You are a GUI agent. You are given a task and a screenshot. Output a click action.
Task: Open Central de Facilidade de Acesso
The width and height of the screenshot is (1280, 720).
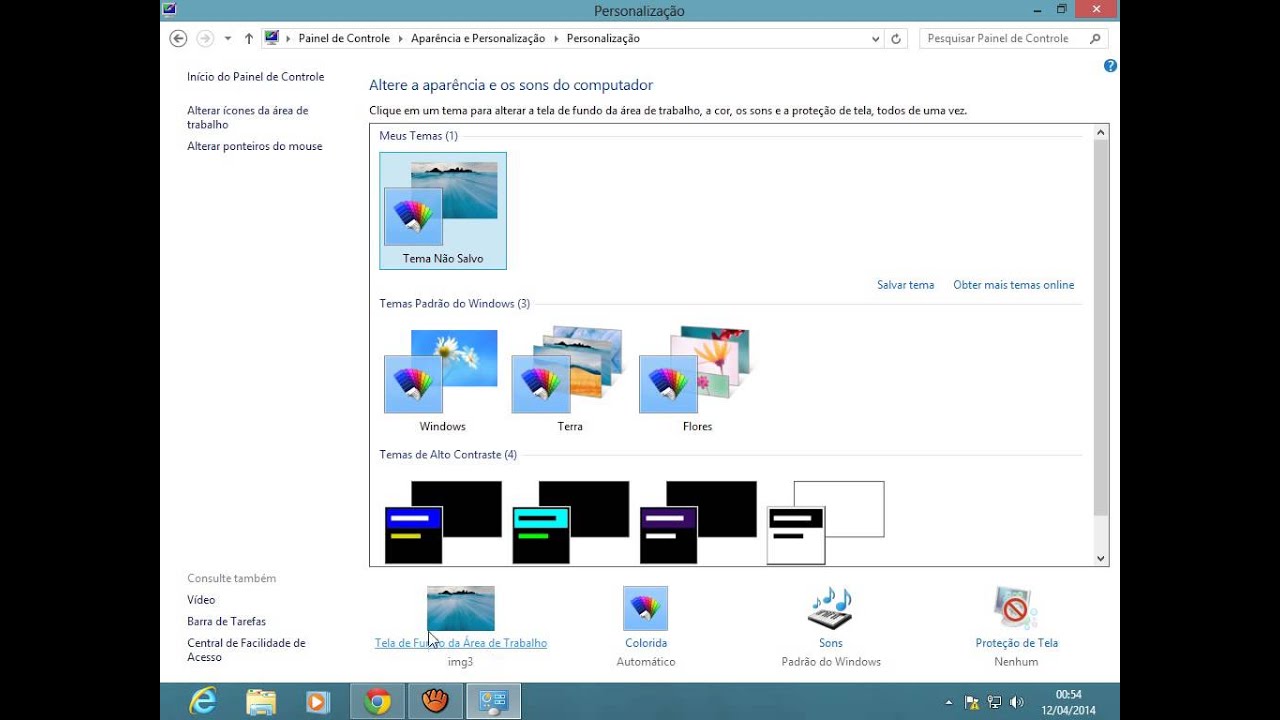click(x=246, y=650)
